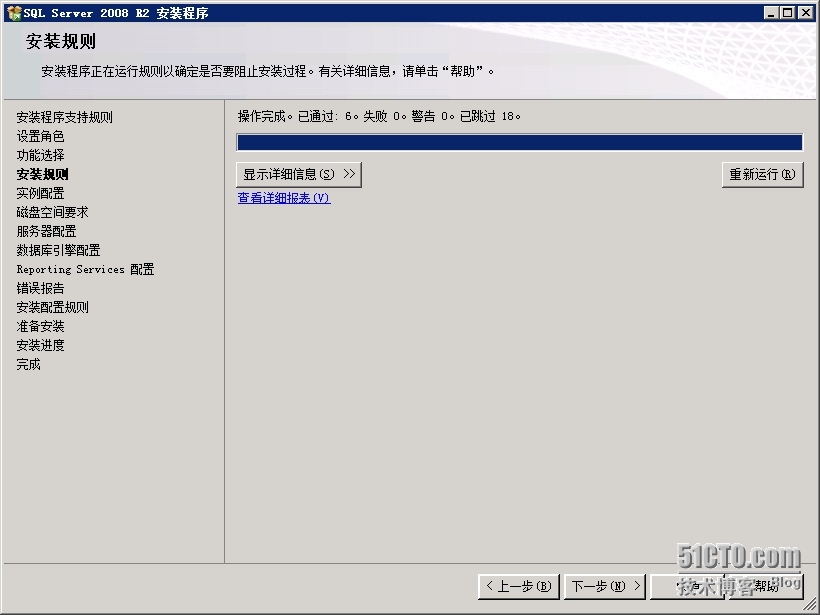Select Reporting Services 配置 step
The height and width of the screenshot is (615, 820).
pos(85,269)
